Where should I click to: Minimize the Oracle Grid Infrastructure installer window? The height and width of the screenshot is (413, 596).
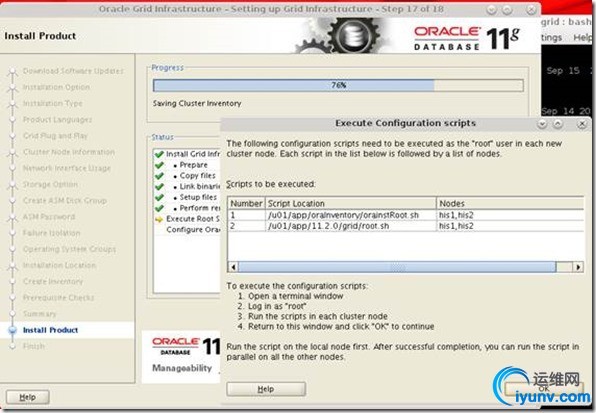(491, 9)
